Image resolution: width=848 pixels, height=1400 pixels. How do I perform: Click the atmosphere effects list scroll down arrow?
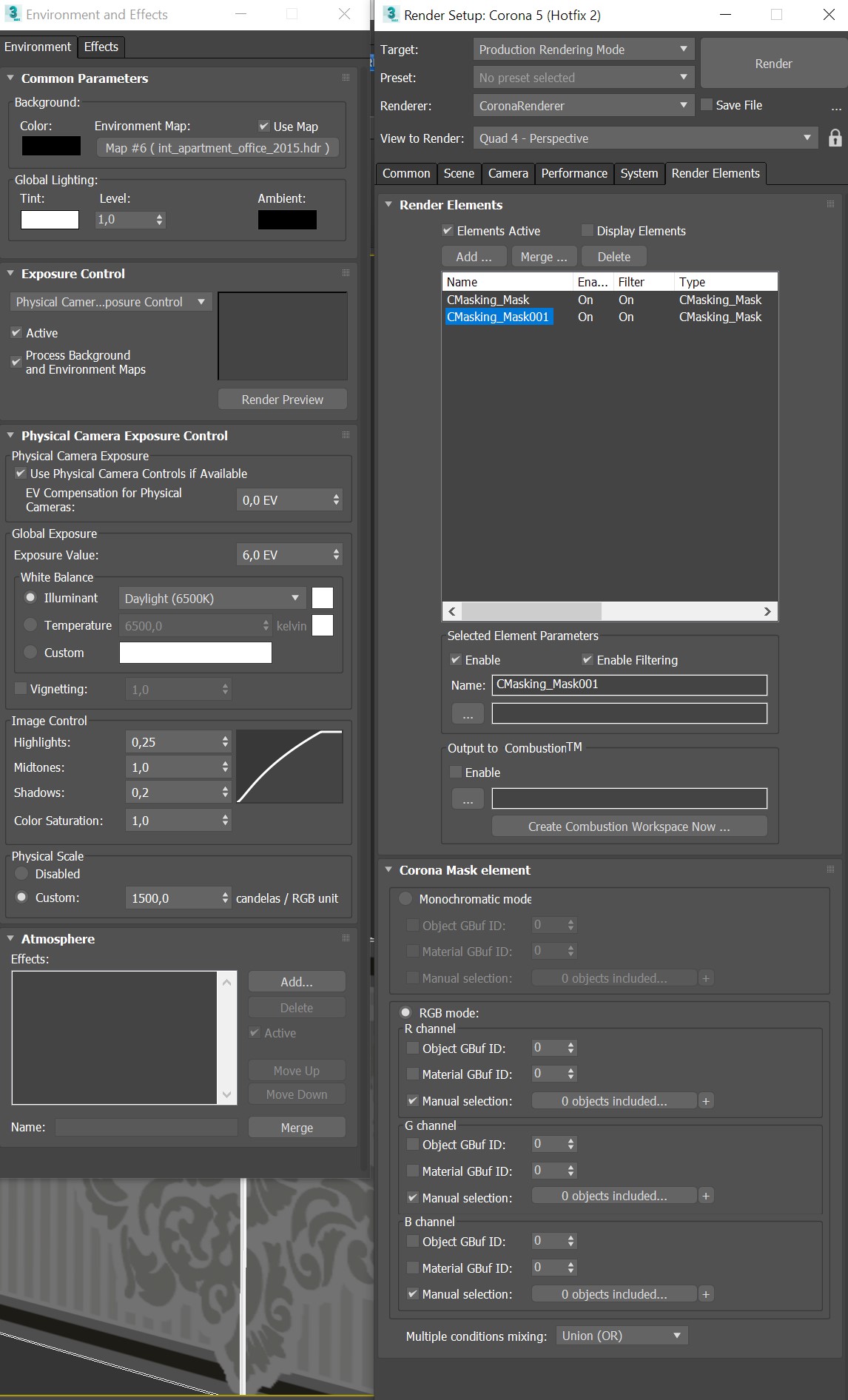[227, 1094]
